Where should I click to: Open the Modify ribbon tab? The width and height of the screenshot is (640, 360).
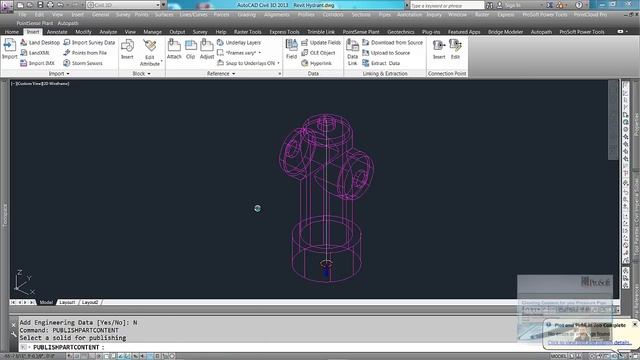coord(83,32)
